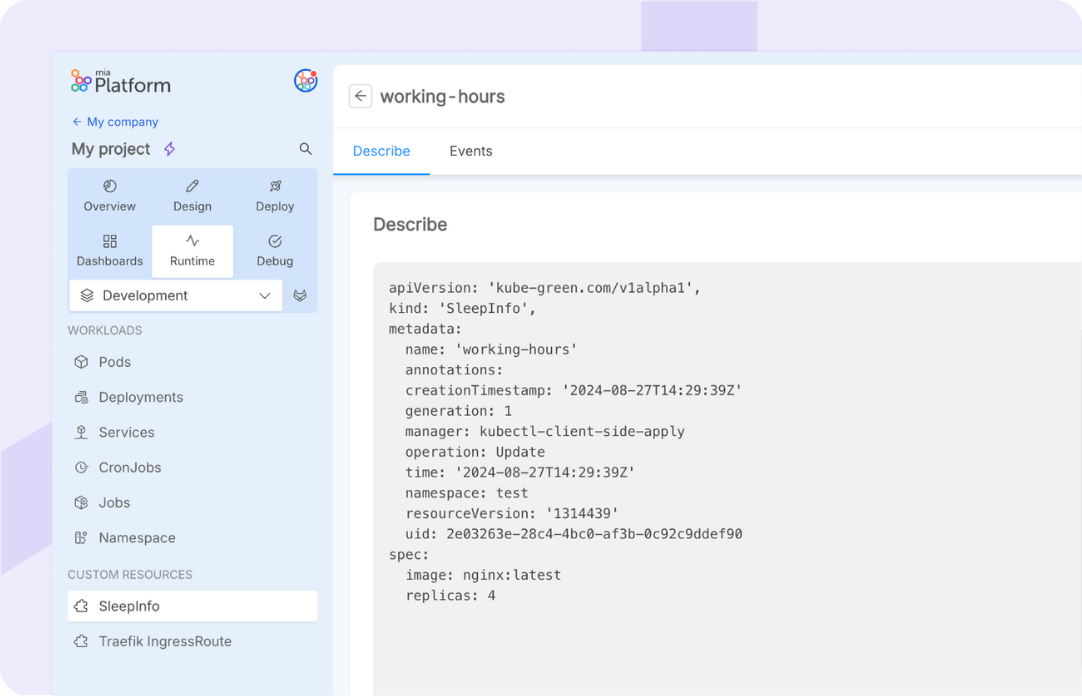Click the Mia-Platform logo
This screenshot has width=1082, height=696.
pyautogui.click(x=119, y=81)
